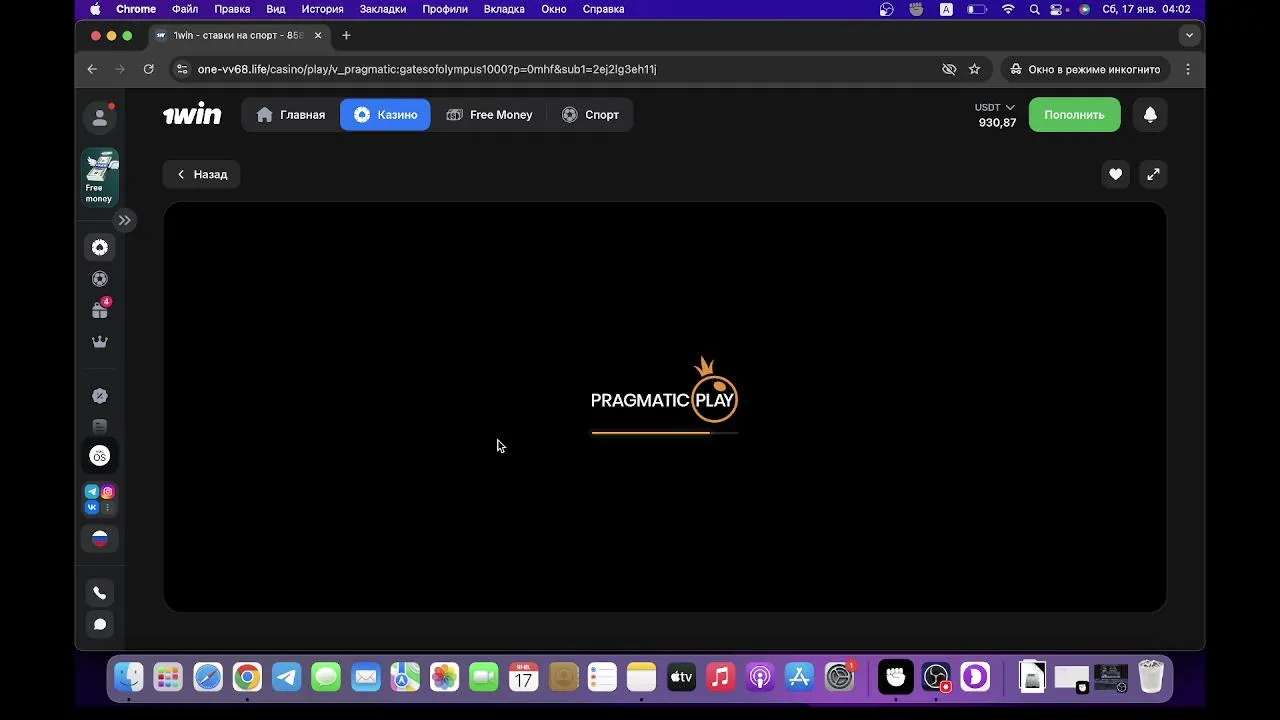Screen dimensions: 1280x720
Task: Change language via Russian flag
Action: (100, 539)
